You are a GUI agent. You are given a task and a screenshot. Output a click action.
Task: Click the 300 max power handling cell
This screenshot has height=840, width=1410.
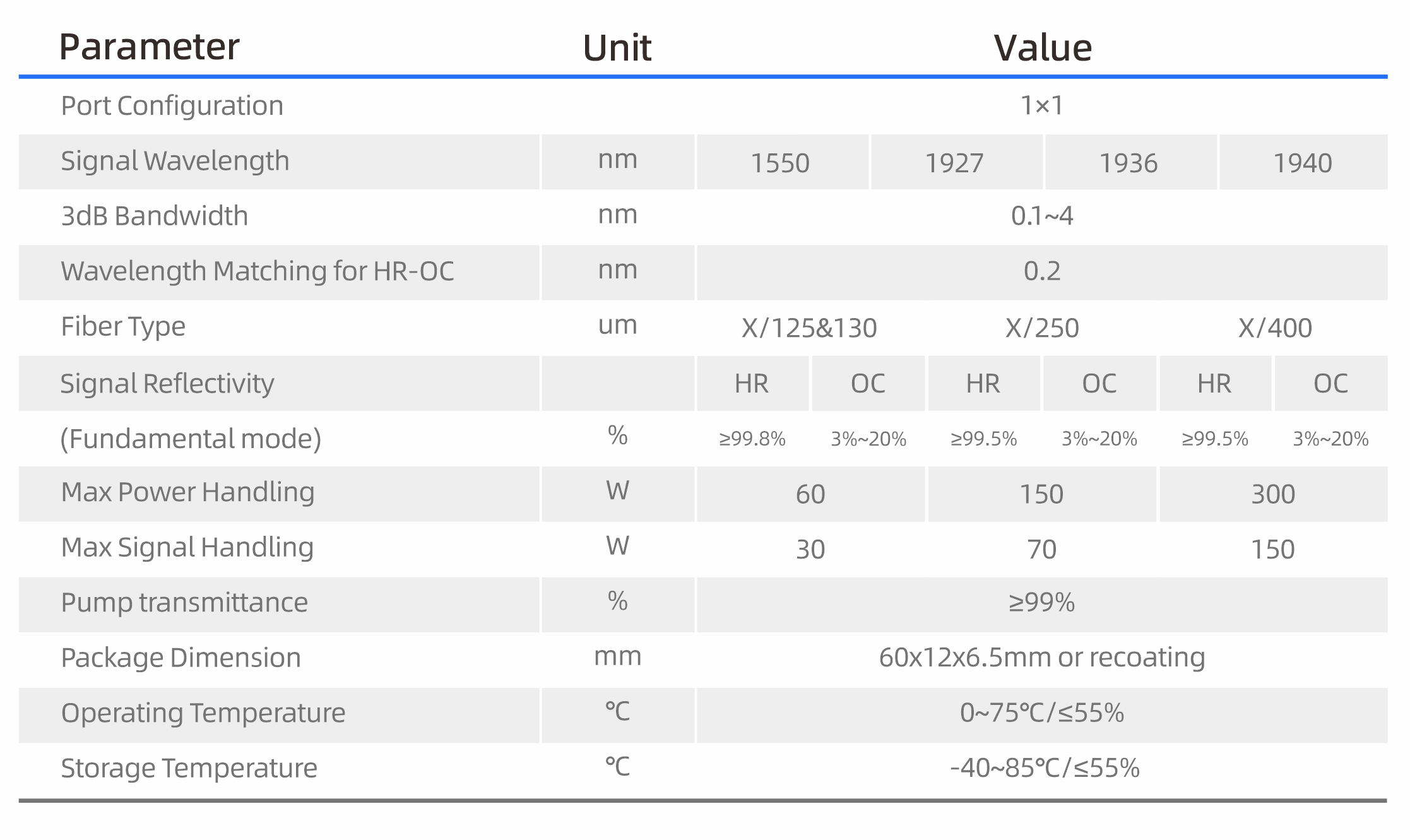[1273, 494]
